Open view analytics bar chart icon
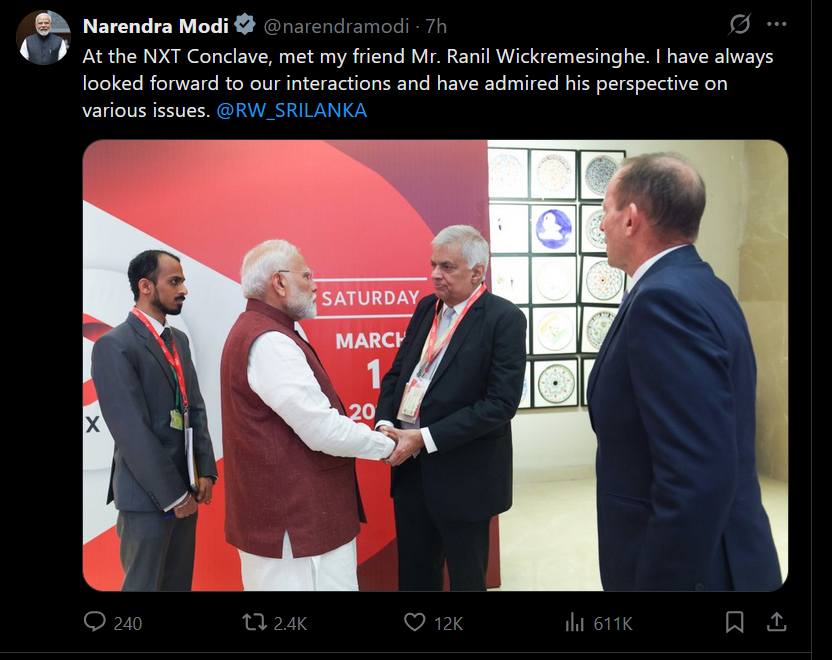Image resolution: width=832 pixels, height=660 pixels. 574,622
